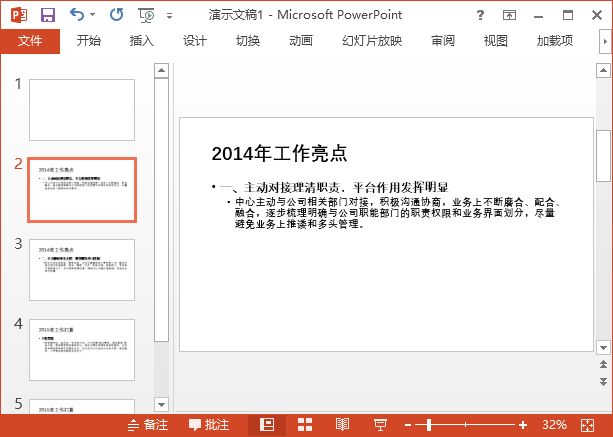The image size is (613, 437).
Task: Select partially visible slide 5 thumbnail
Action: (82, 406)
